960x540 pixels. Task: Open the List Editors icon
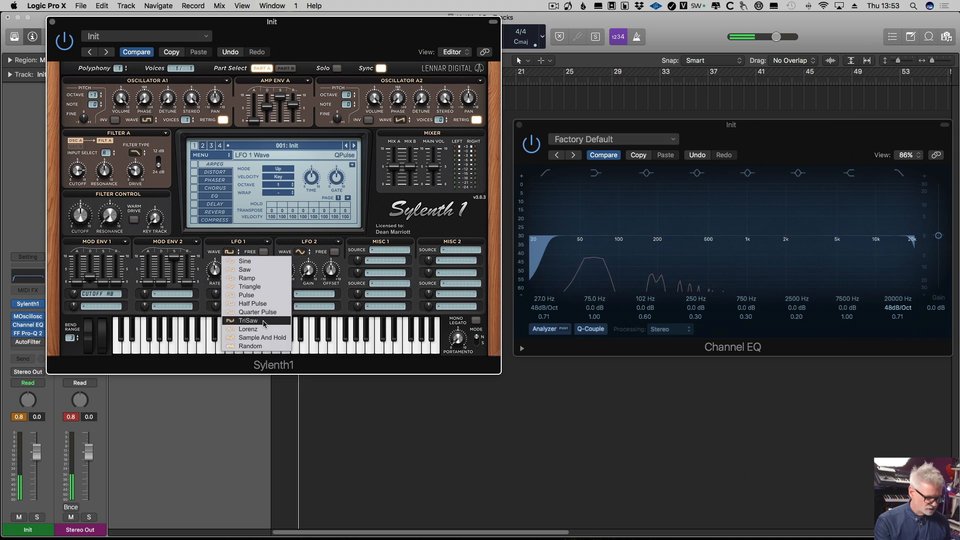tap(893, 37)
